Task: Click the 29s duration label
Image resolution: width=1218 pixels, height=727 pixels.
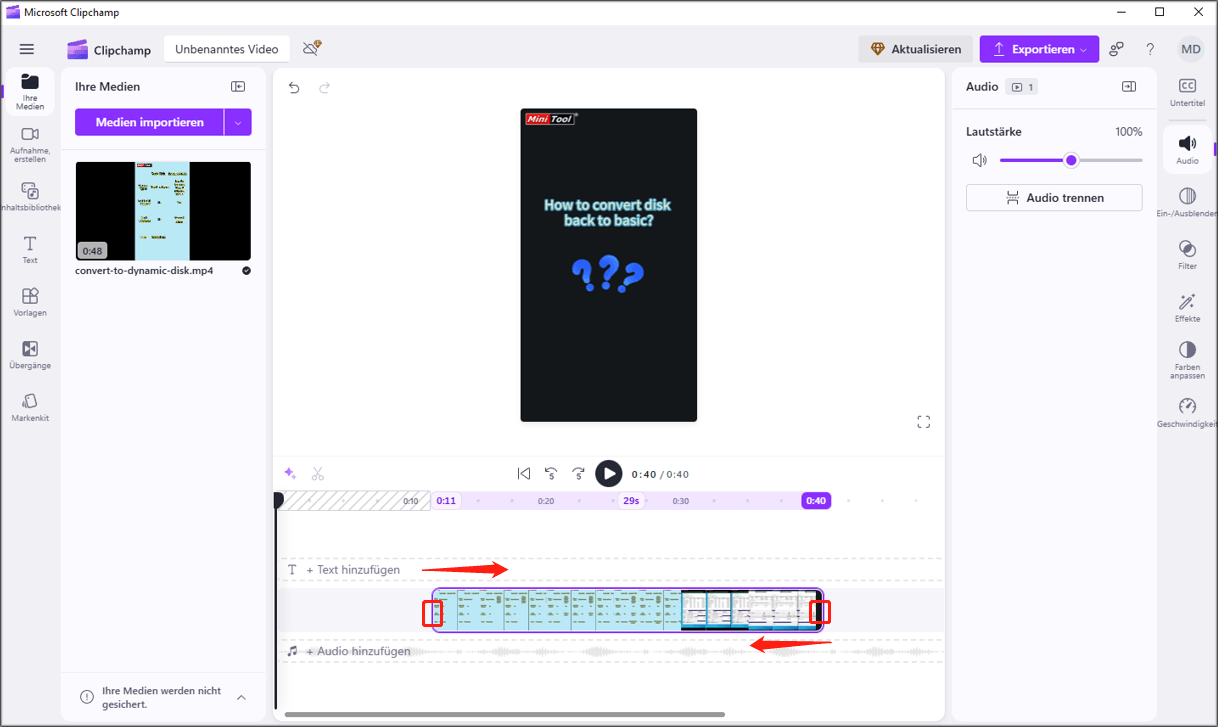Action: pos(631,501)
